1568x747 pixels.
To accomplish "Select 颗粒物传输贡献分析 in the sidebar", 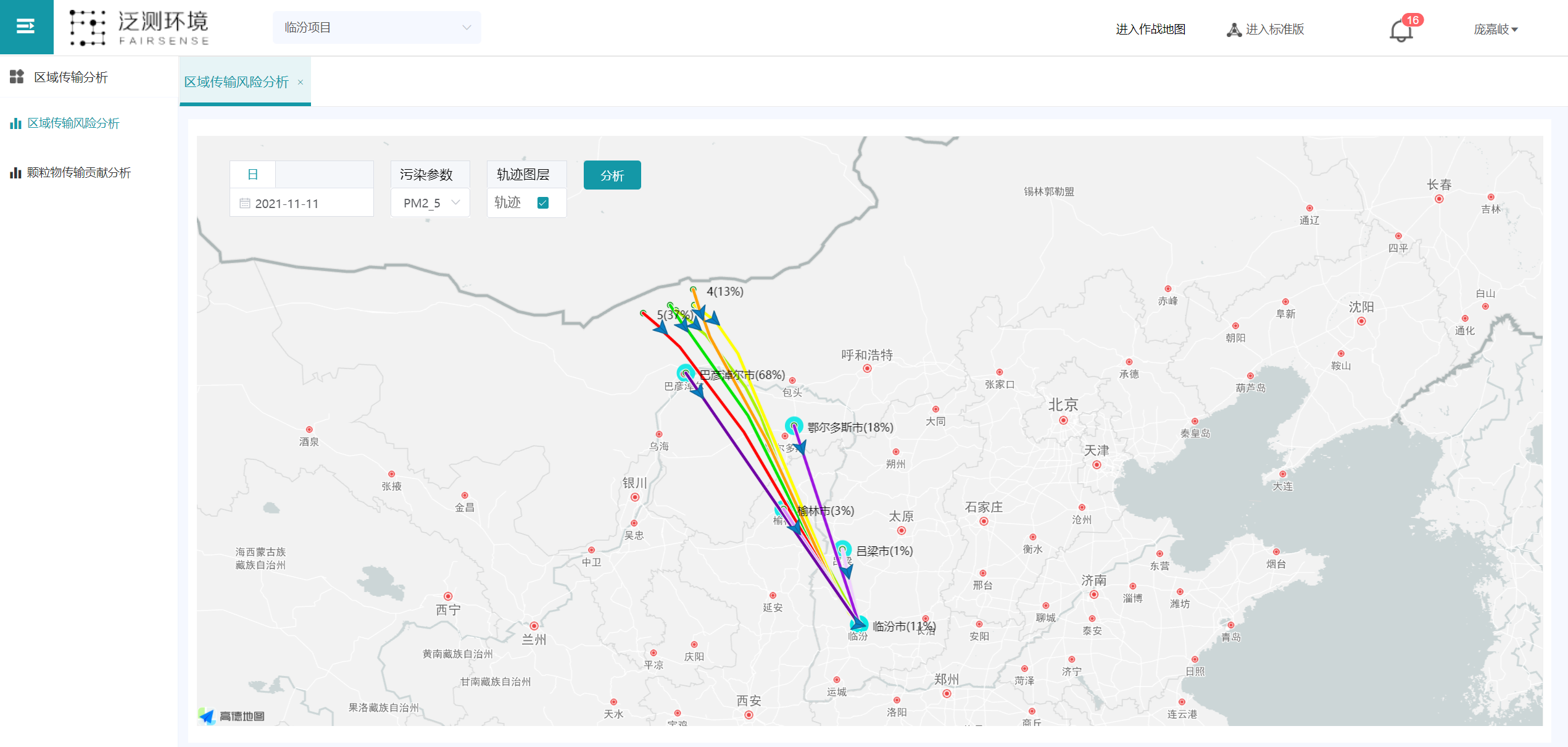I will (78, 173).
